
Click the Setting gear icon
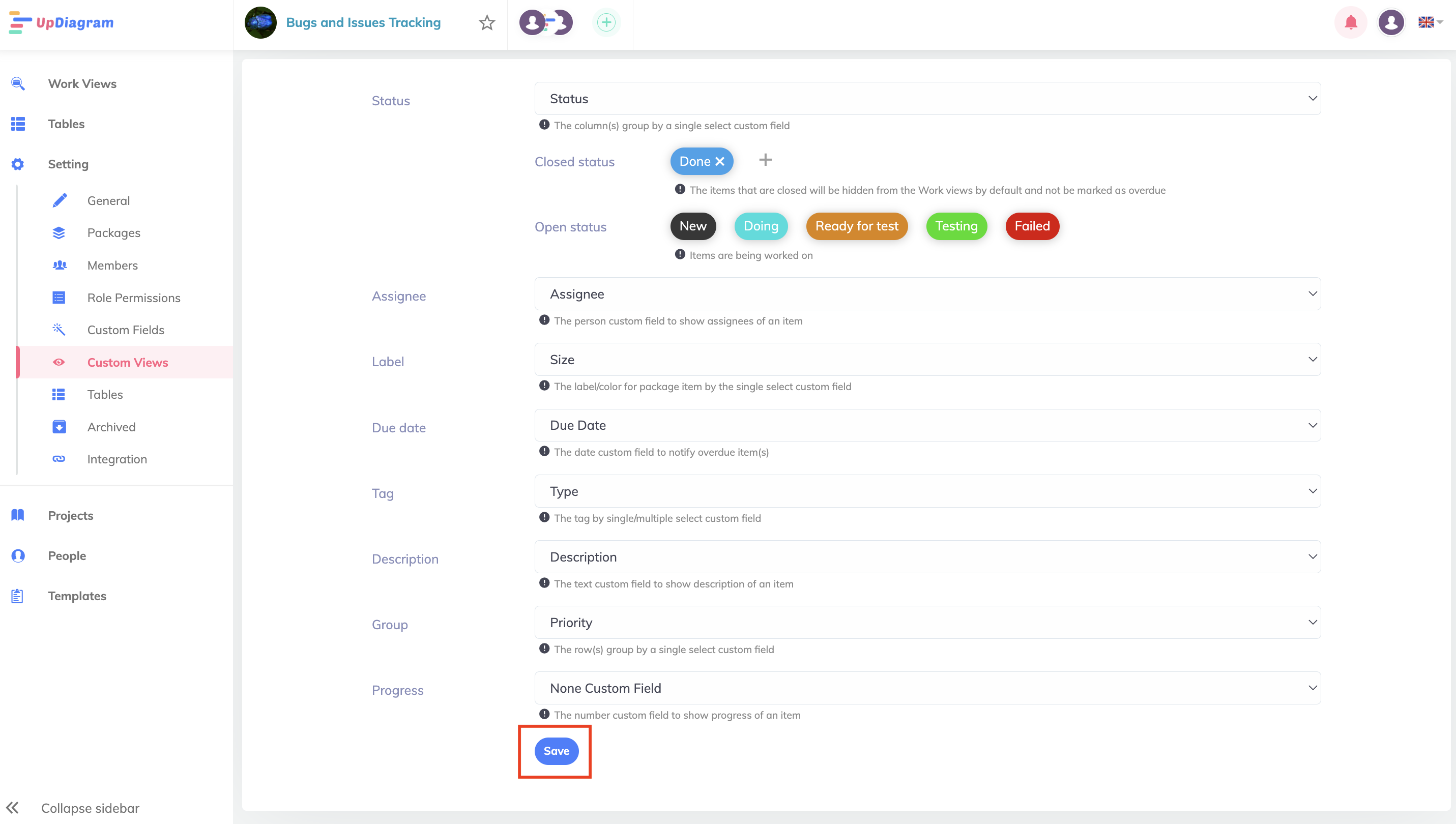click(17, 164)
